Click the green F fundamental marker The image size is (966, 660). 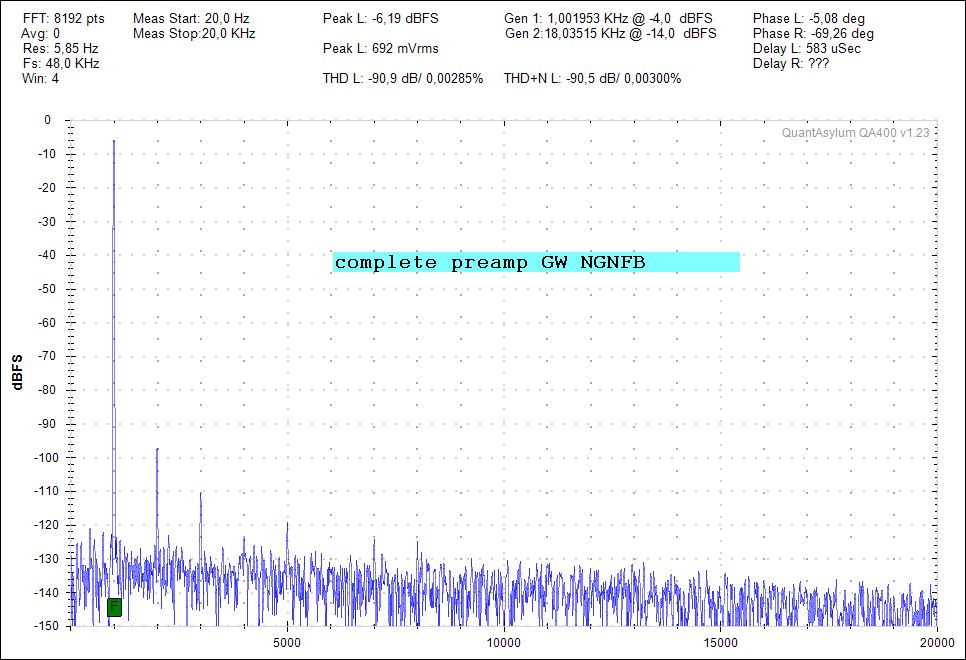tap(115, 607)
